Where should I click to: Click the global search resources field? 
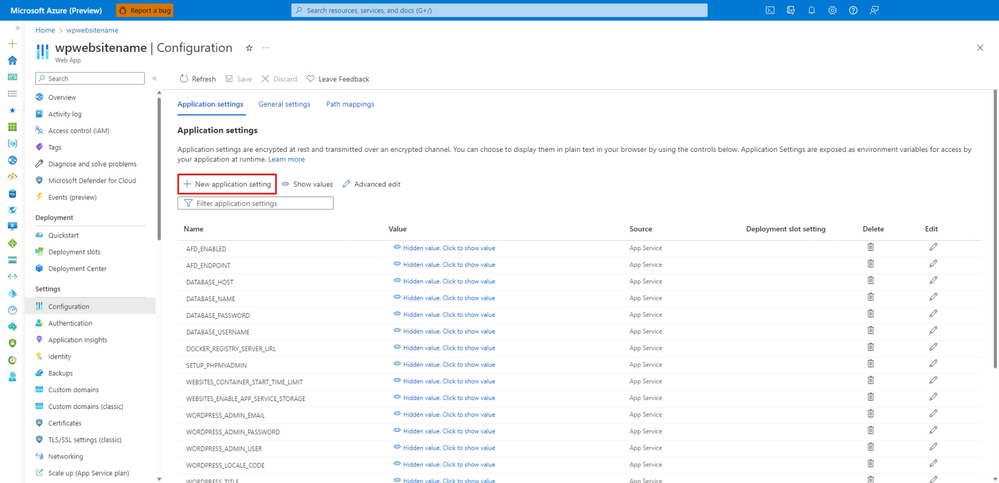tap(499, 10)
